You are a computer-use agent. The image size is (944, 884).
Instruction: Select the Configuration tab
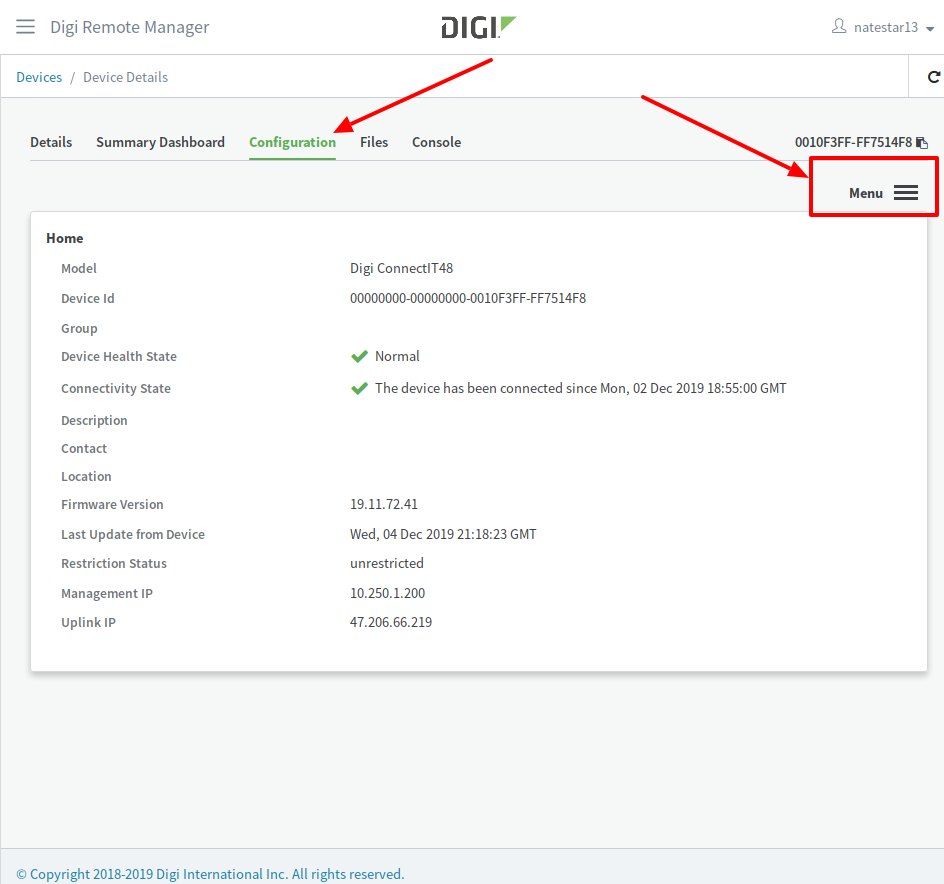point(293,142)
